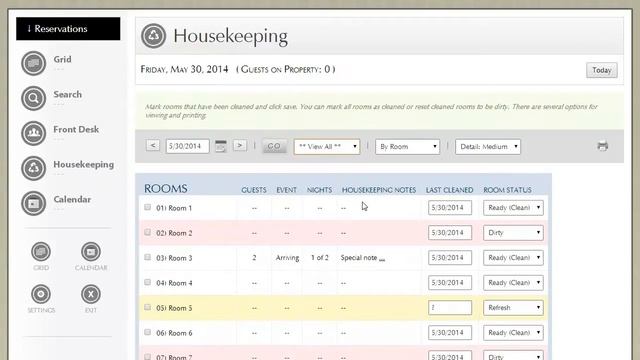Click the Today button
The height and width of the screenshot is (360, 640).
(x=602, y=70)
